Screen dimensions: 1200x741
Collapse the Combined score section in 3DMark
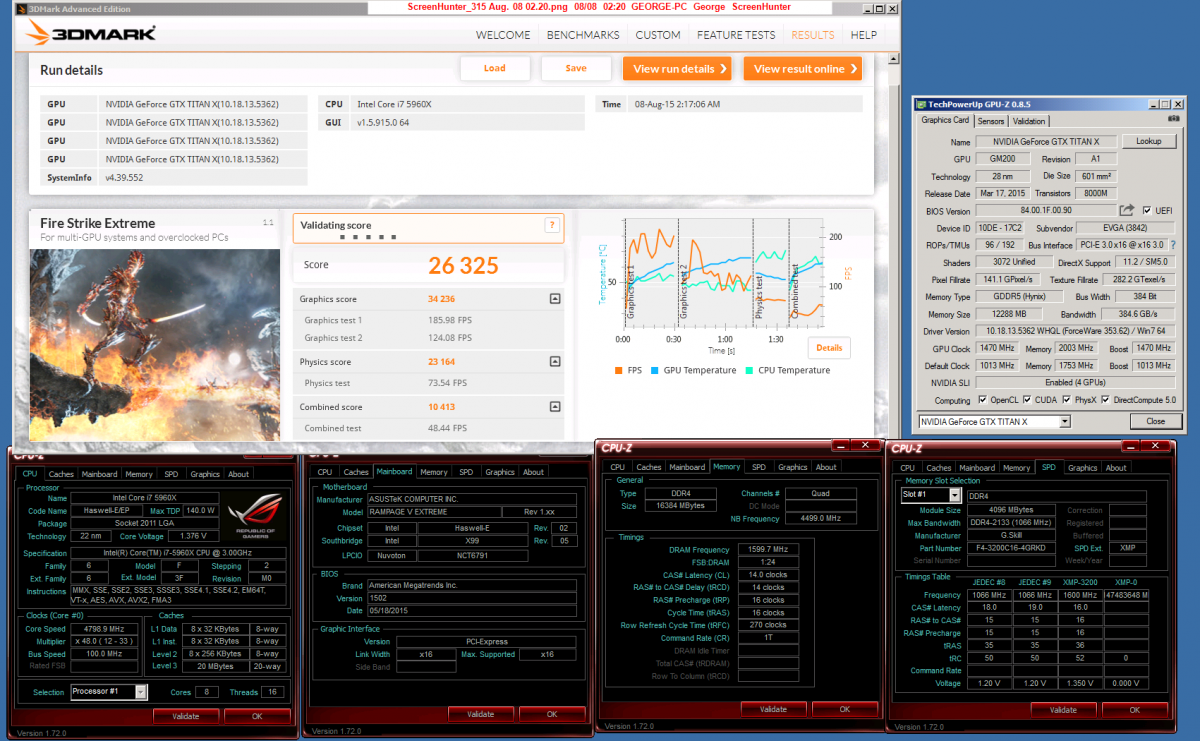tap(555, 407)
